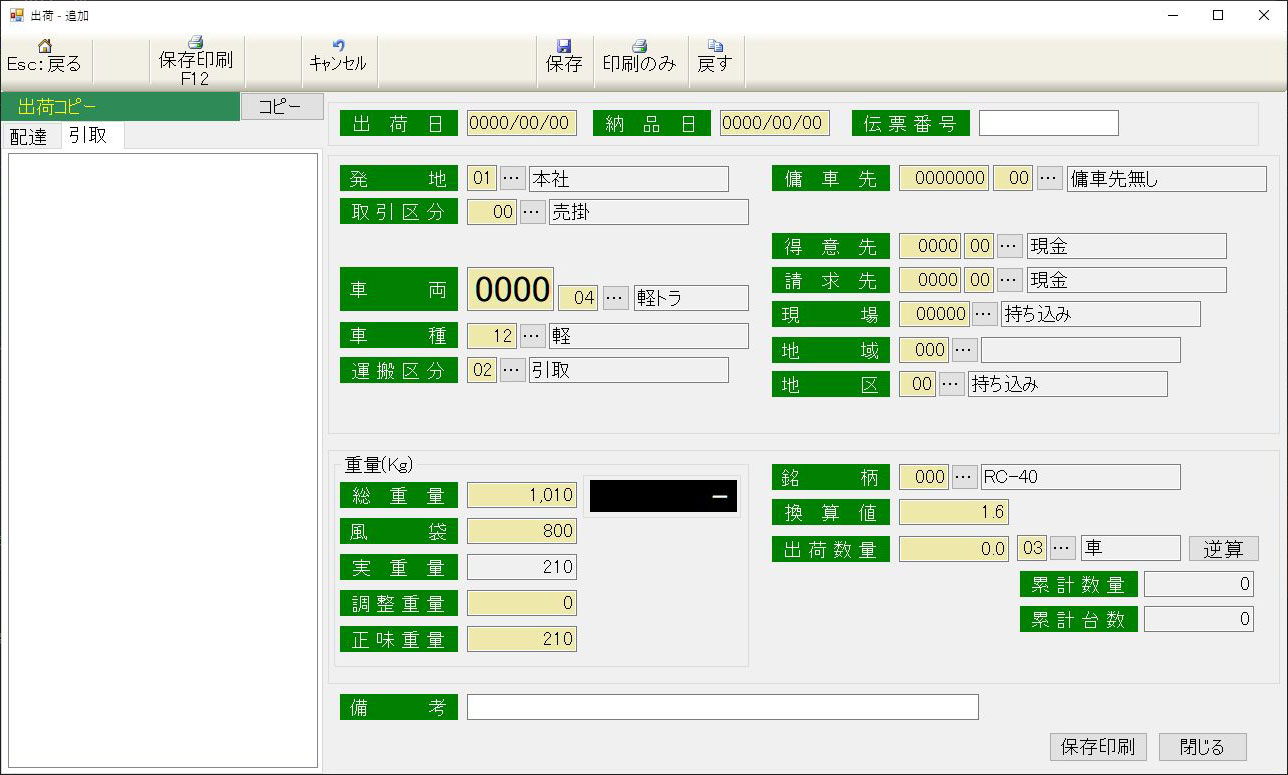
Task: Open the 得意先 lookup ellipsis button
Action: coord(1010,246)
